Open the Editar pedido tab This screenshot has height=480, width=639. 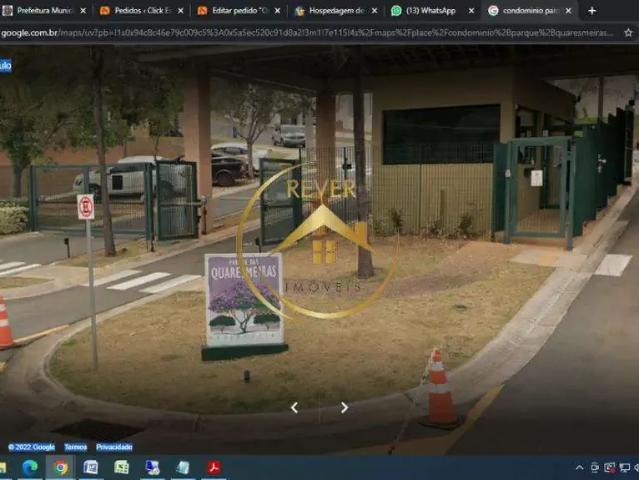click(x=239, y=11)
